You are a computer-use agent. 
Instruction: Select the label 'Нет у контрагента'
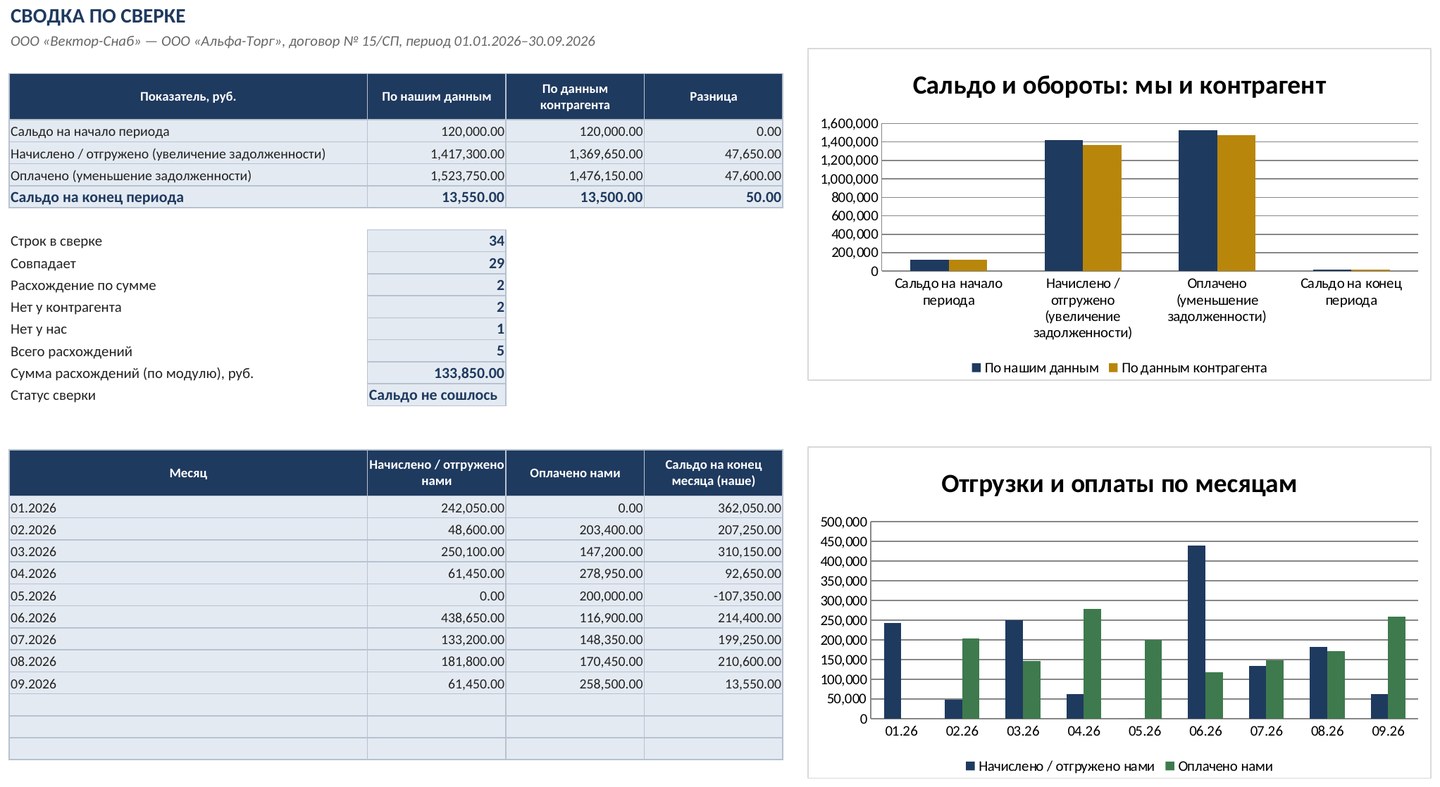click(66, 307)
